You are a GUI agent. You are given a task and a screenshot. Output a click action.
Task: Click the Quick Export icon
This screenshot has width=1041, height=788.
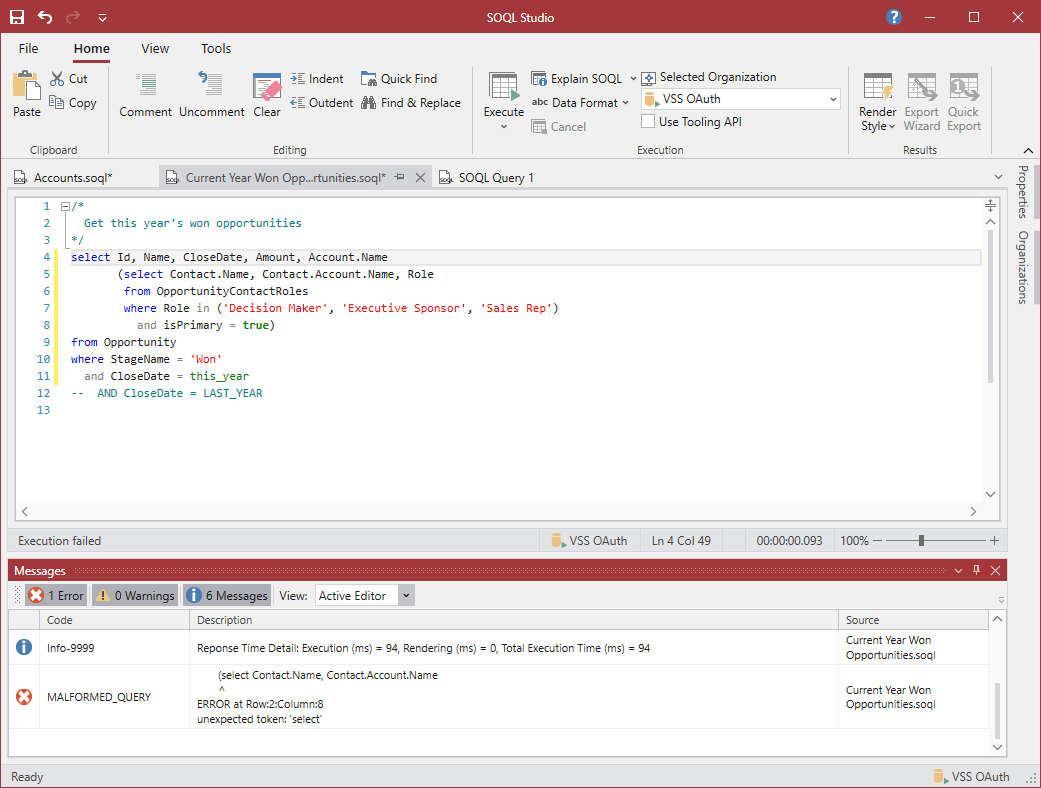click(962, 97)
